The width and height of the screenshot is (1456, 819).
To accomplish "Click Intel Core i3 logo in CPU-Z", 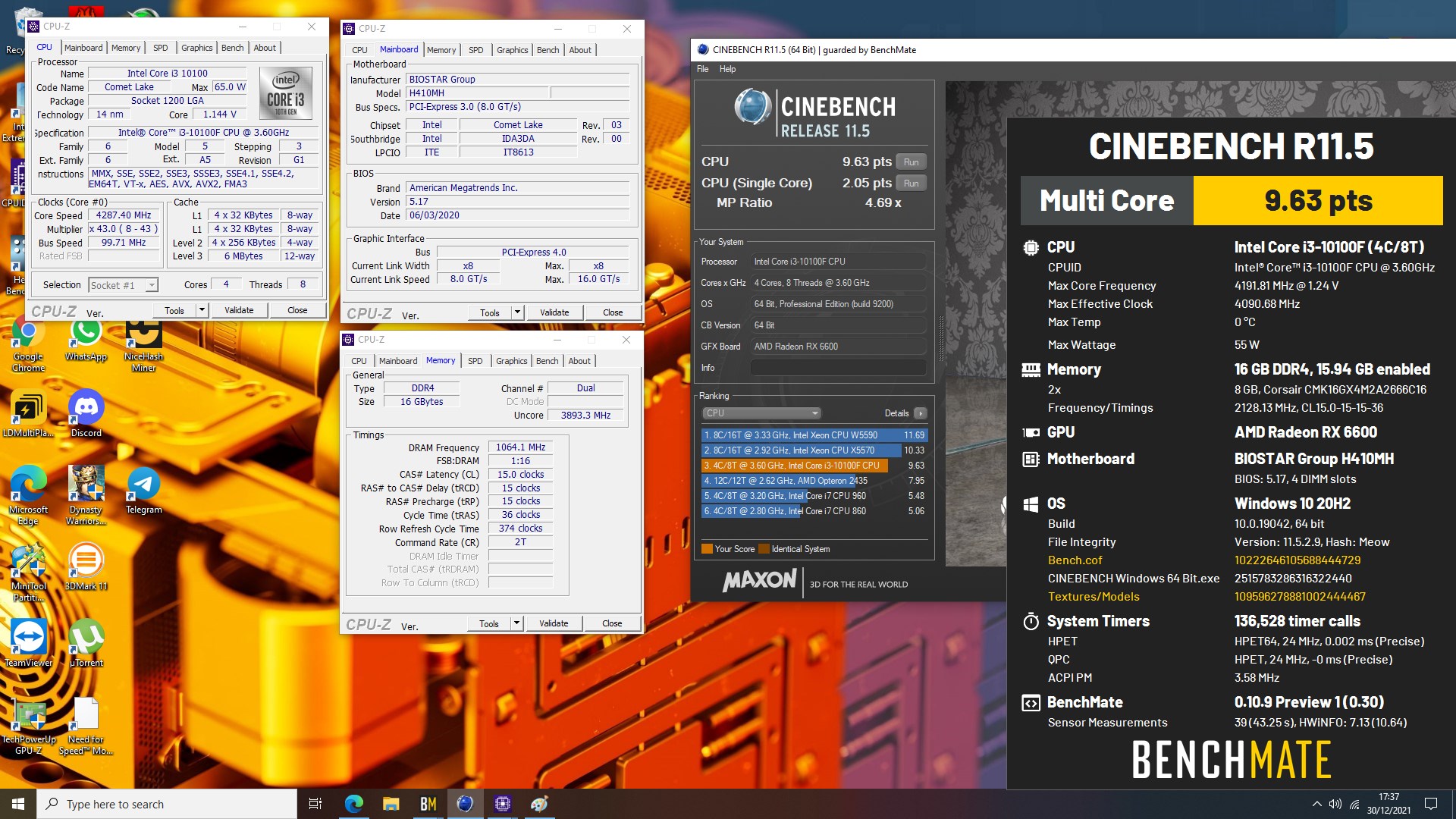I will point(286,92).
